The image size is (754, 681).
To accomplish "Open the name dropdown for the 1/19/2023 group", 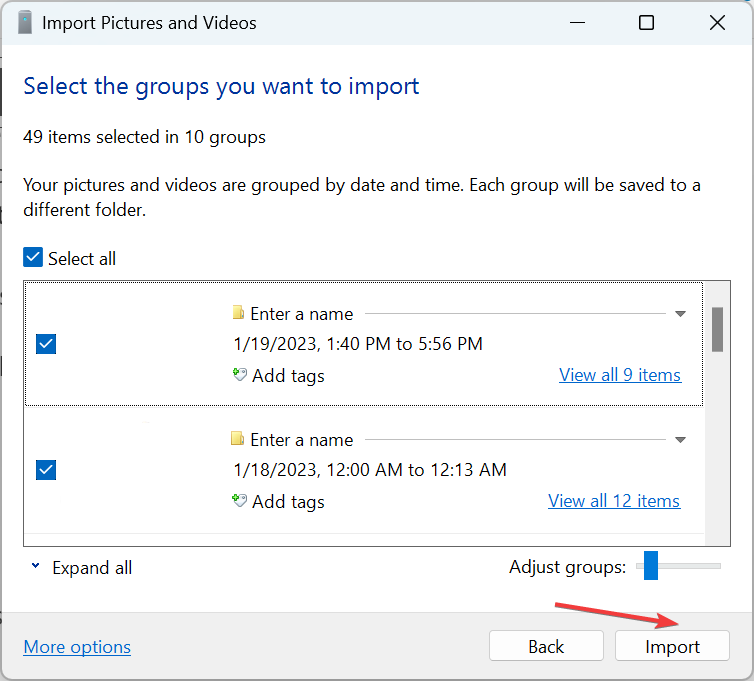I will point(680,314).
